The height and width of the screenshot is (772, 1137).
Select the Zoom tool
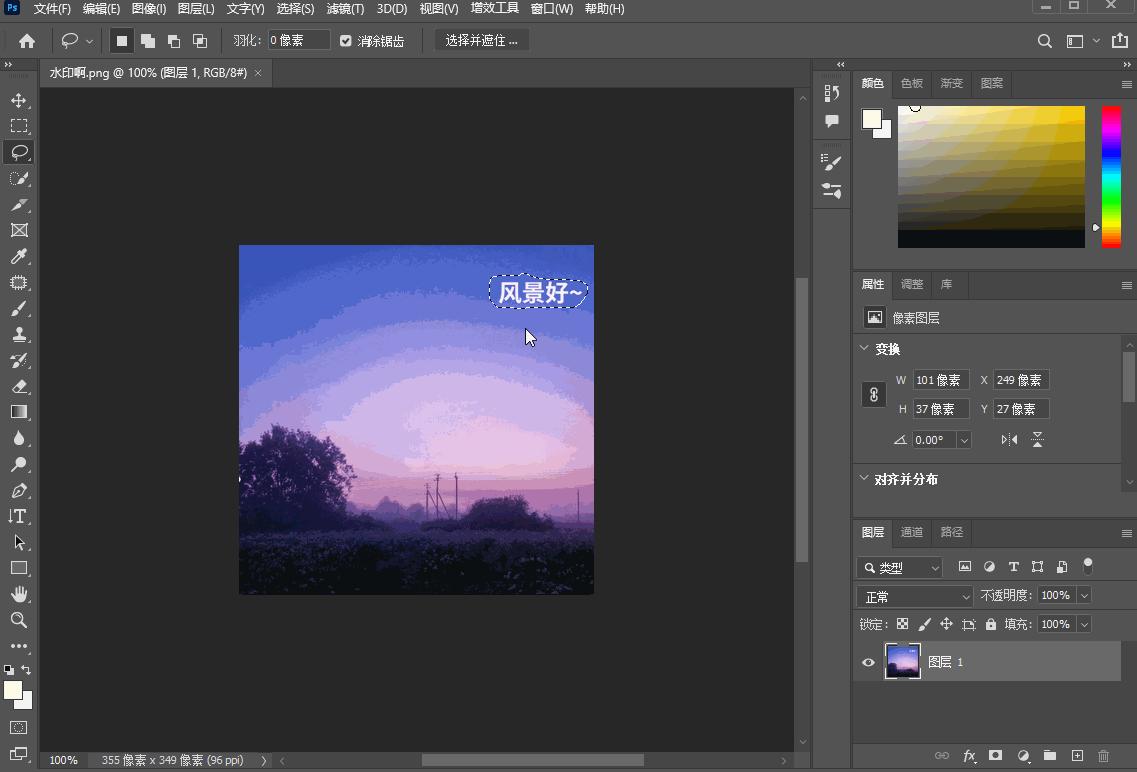click(x=18, y=620)
